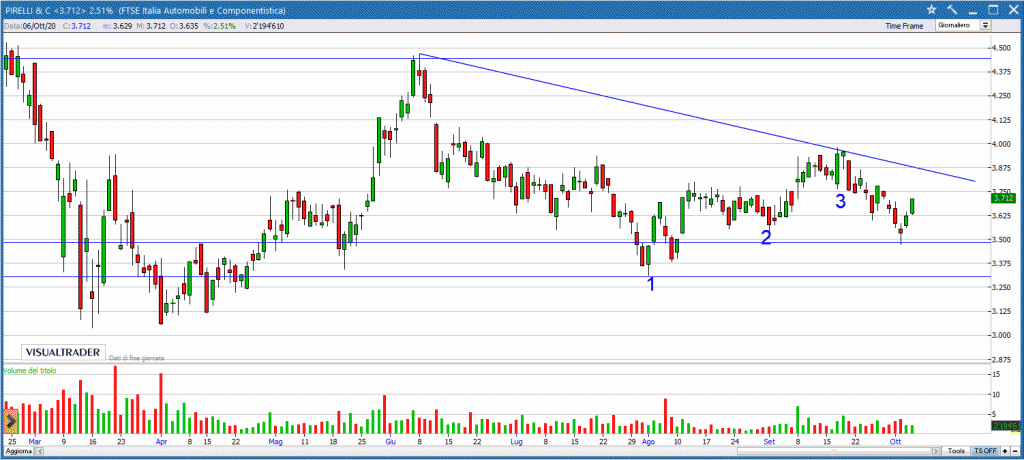This screenshot has height=460, width=1024.
Task: Click the 'Dati di fine giornata' note
Action: tap(136, 358)
